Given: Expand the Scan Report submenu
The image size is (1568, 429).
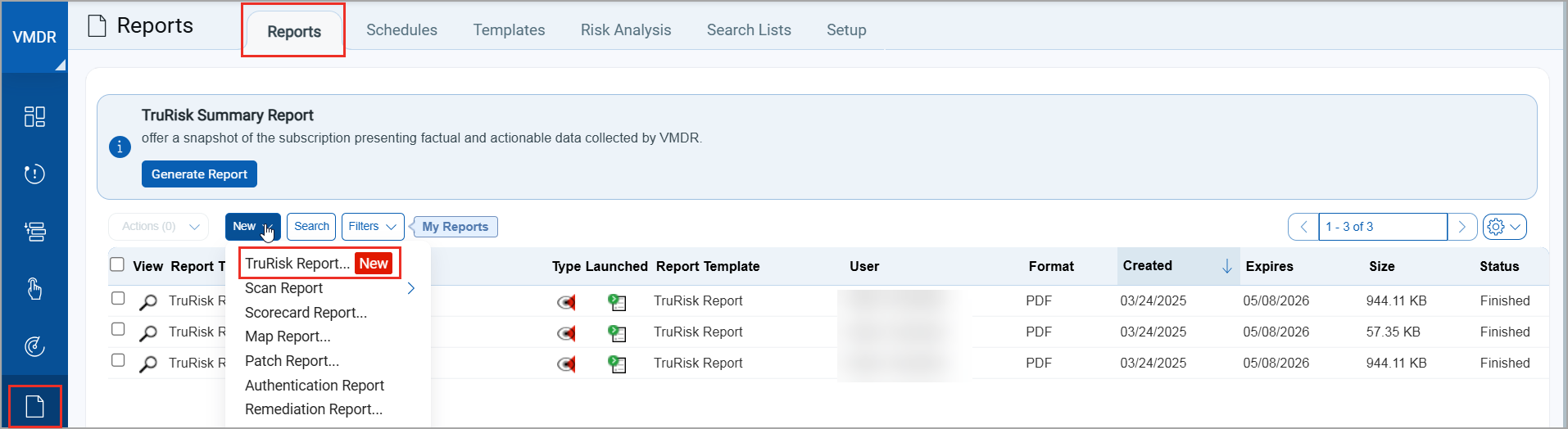Looking at the screenshot, I should coord(410,288).
